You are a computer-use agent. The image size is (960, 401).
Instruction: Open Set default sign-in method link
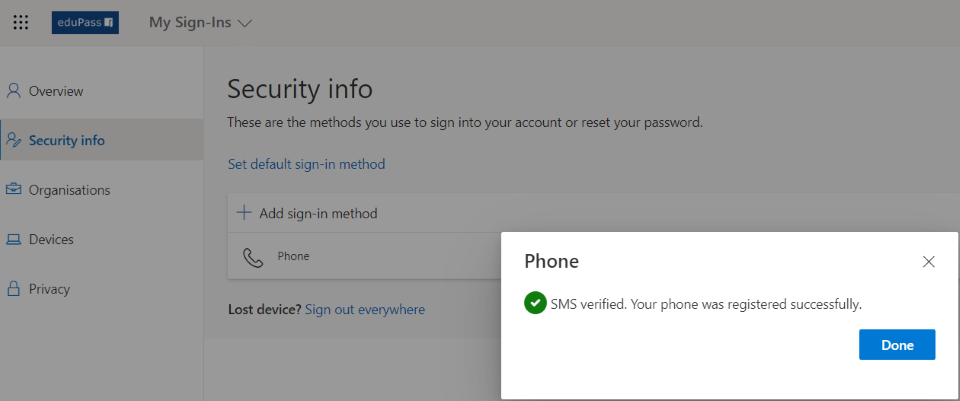pyautogui.click(x=306, y=164)
